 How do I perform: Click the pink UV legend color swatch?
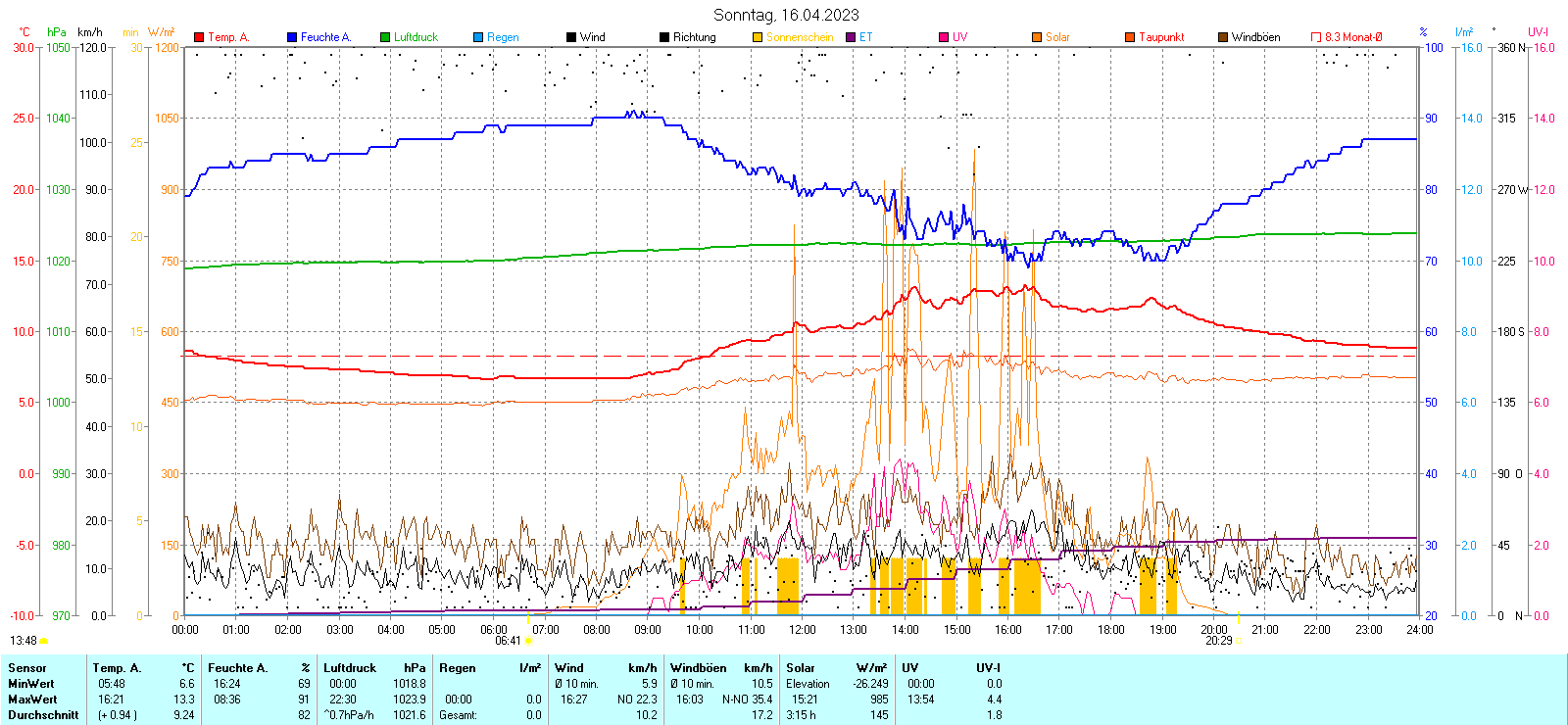[944, 37]
